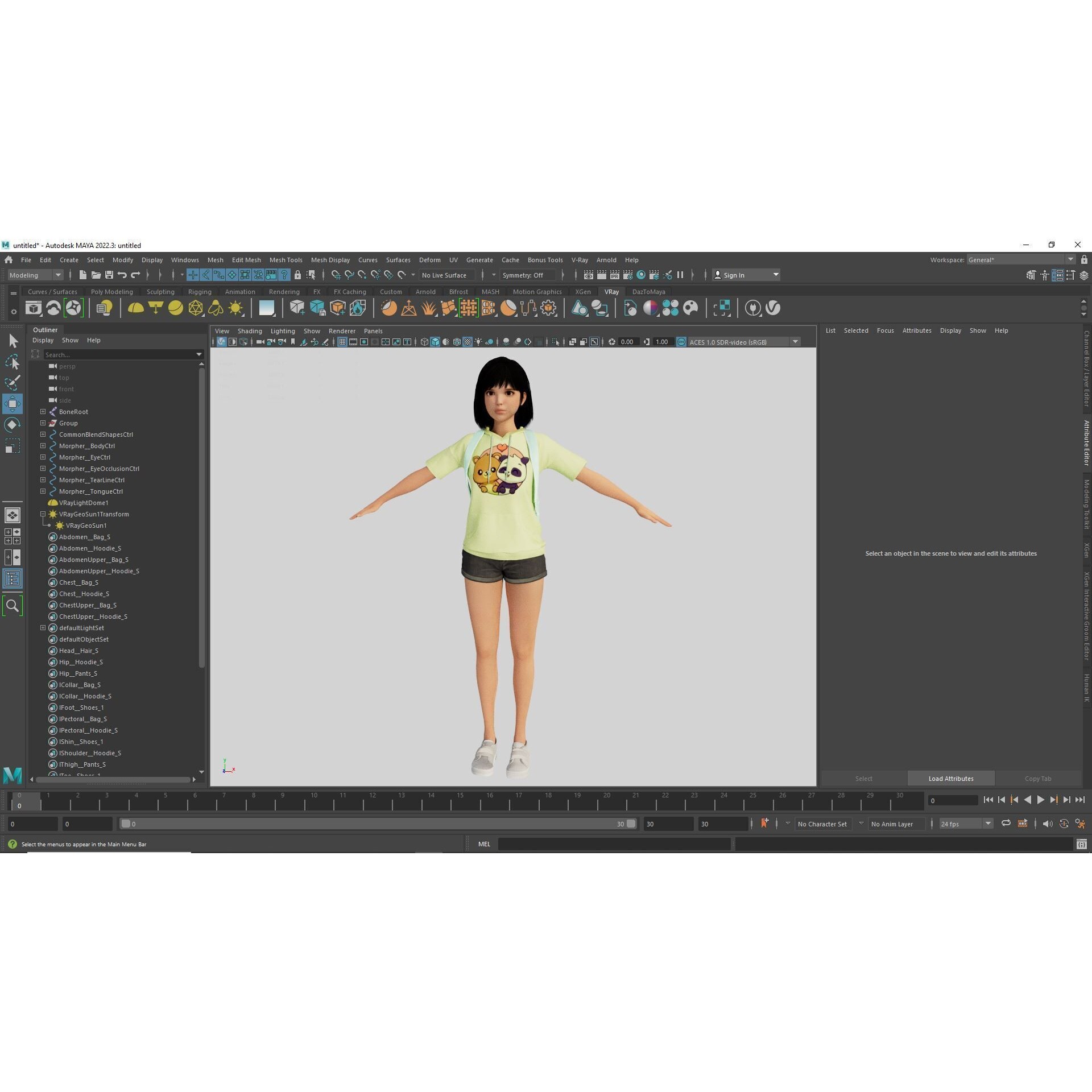Screen dimensions: 1092x1092
Task: Pick the Paint Selection tool
Action: (13, 383)
